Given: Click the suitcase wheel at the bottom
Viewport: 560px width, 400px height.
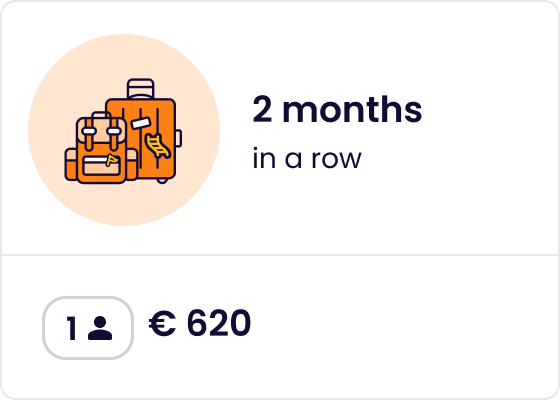Looking at the screenshot, I should [162, 181].
